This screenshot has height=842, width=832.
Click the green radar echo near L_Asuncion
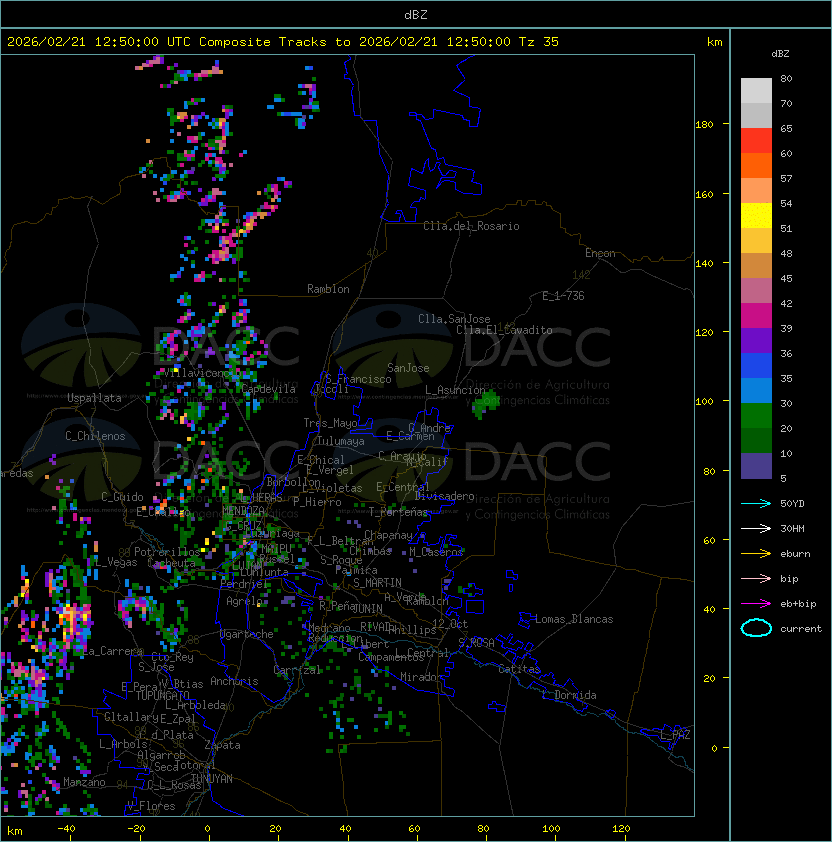click(486, 404)
